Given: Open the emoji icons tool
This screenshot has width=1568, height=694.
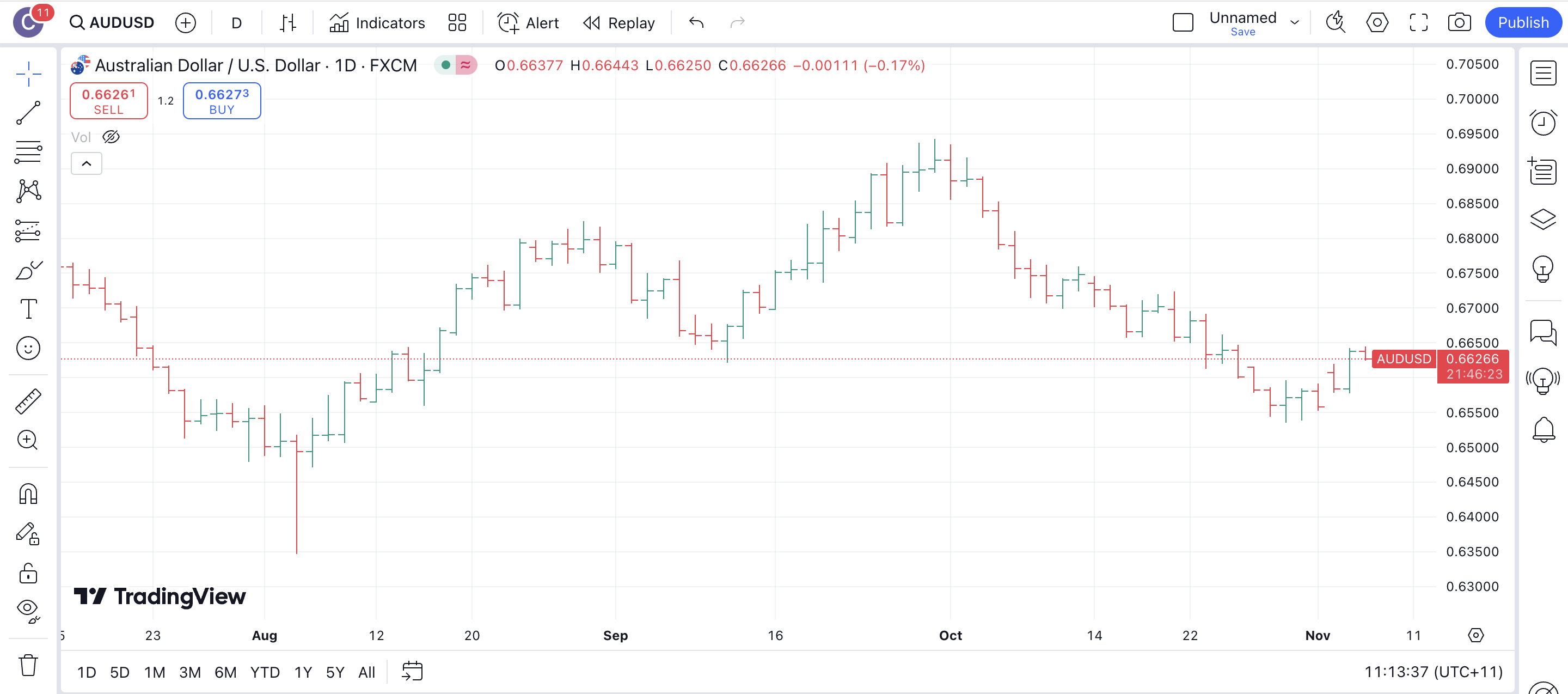Looking at the screenshot, I should point(28,348).
